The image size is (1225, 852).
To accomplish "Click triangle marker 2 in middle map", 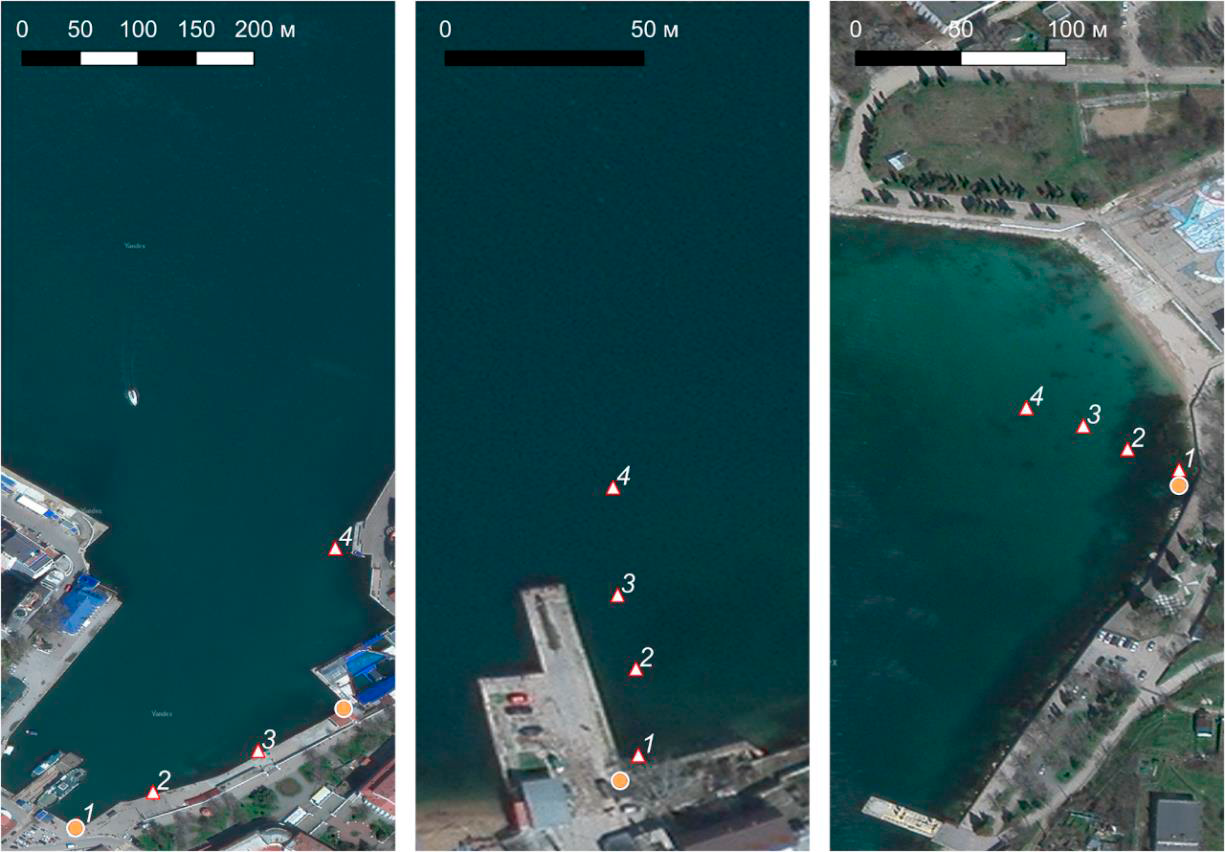I will (635, 670).
